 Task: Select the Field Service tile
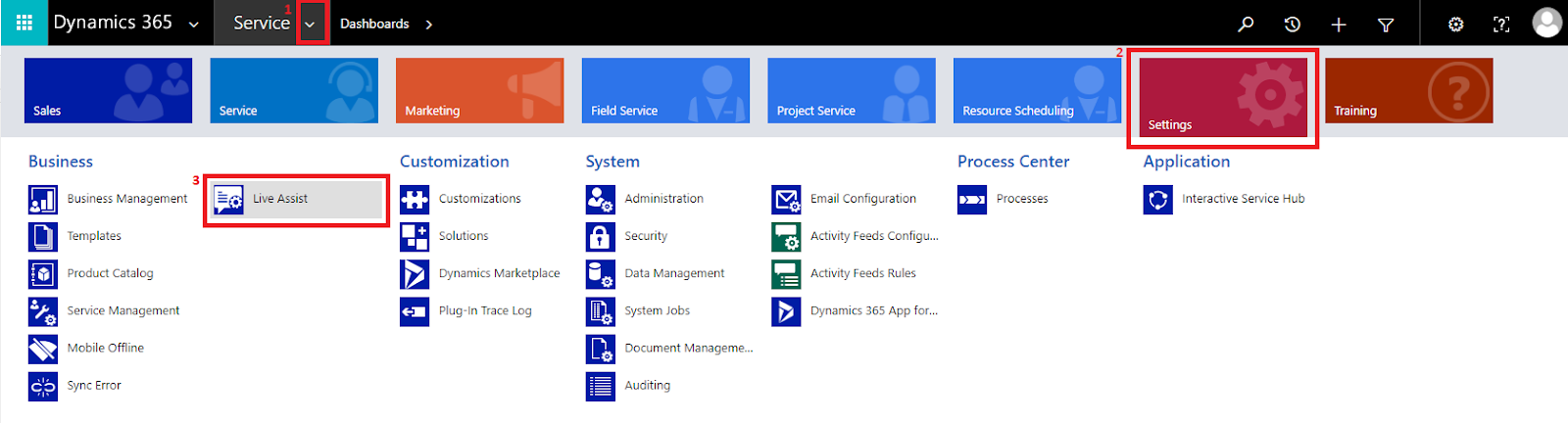coord(665,90)
